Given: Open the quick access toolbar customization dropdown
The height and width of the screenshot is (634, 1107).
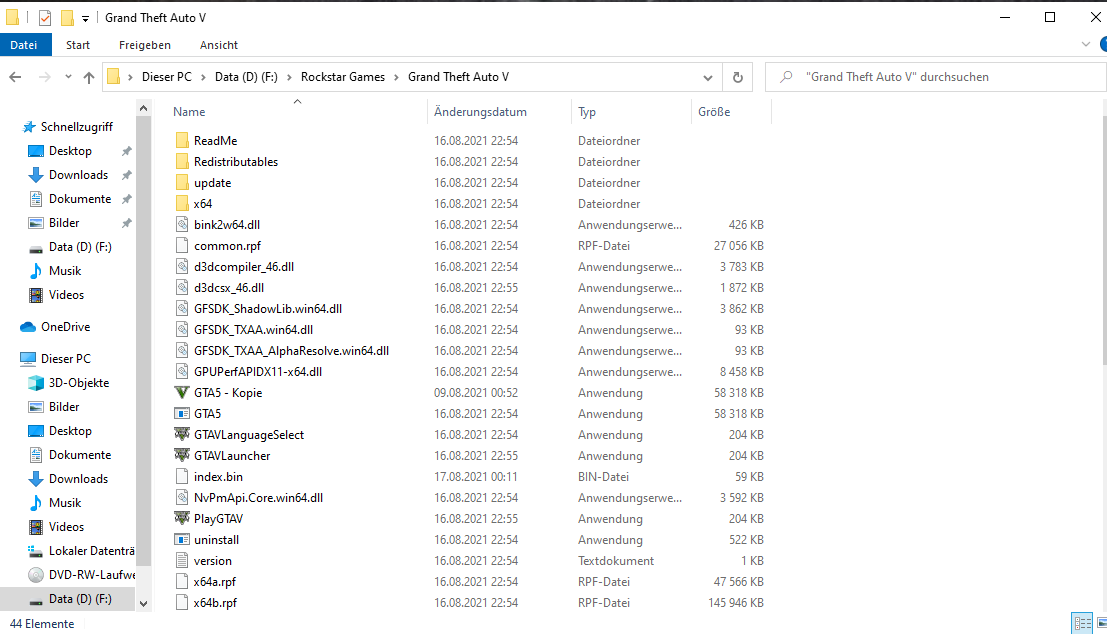Looking at the screenshot, I should point(86,17).
